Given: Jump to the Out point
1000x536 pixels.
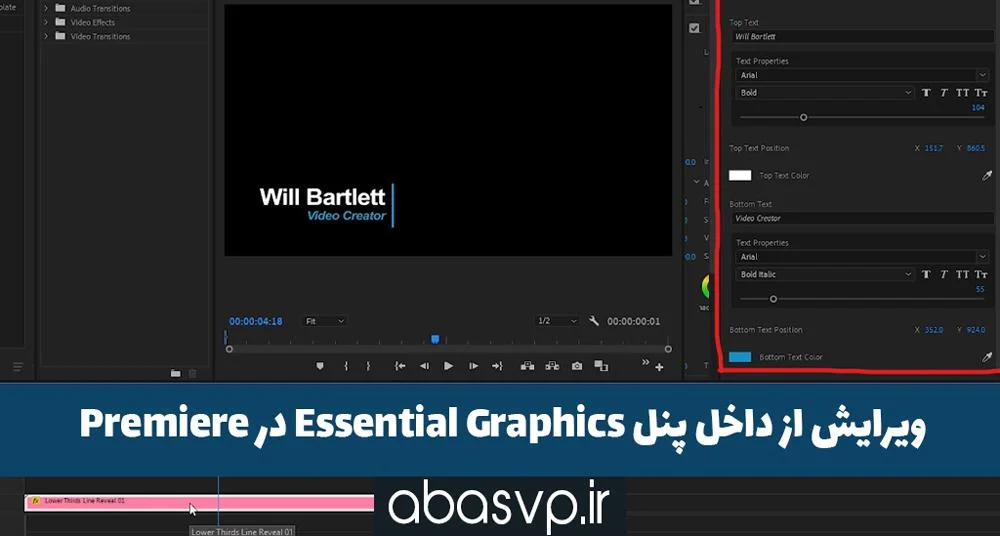Looking at the screenshot, I should pos(497,366).
